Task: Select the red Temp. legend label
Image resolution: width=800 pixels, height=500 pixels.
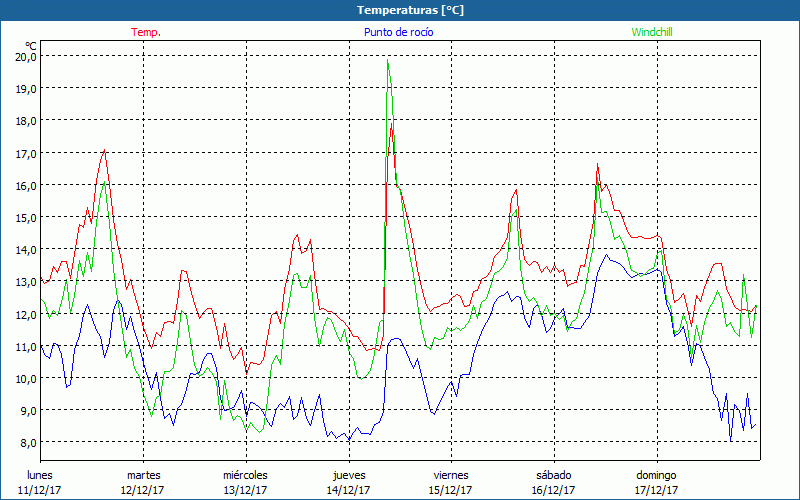Action: point(146,32)
